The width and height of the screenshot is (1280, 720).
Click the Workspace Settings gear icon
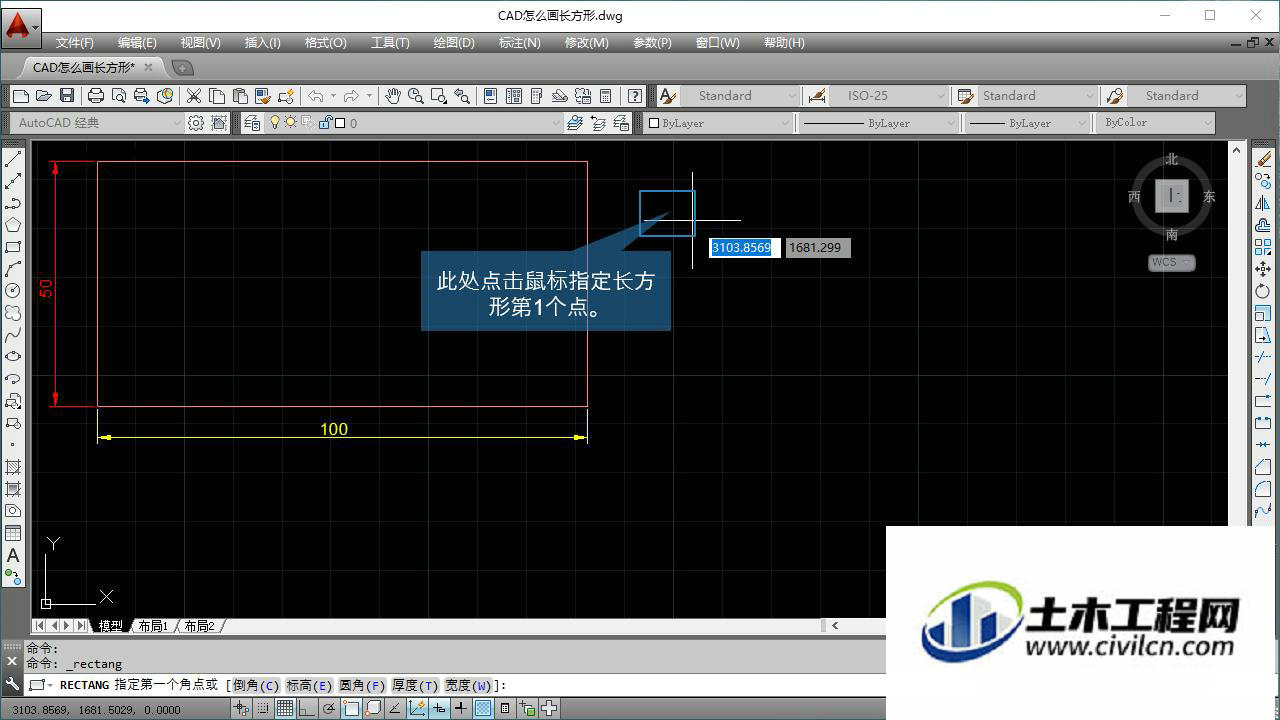pyautogui.click(x=196, y=123)
